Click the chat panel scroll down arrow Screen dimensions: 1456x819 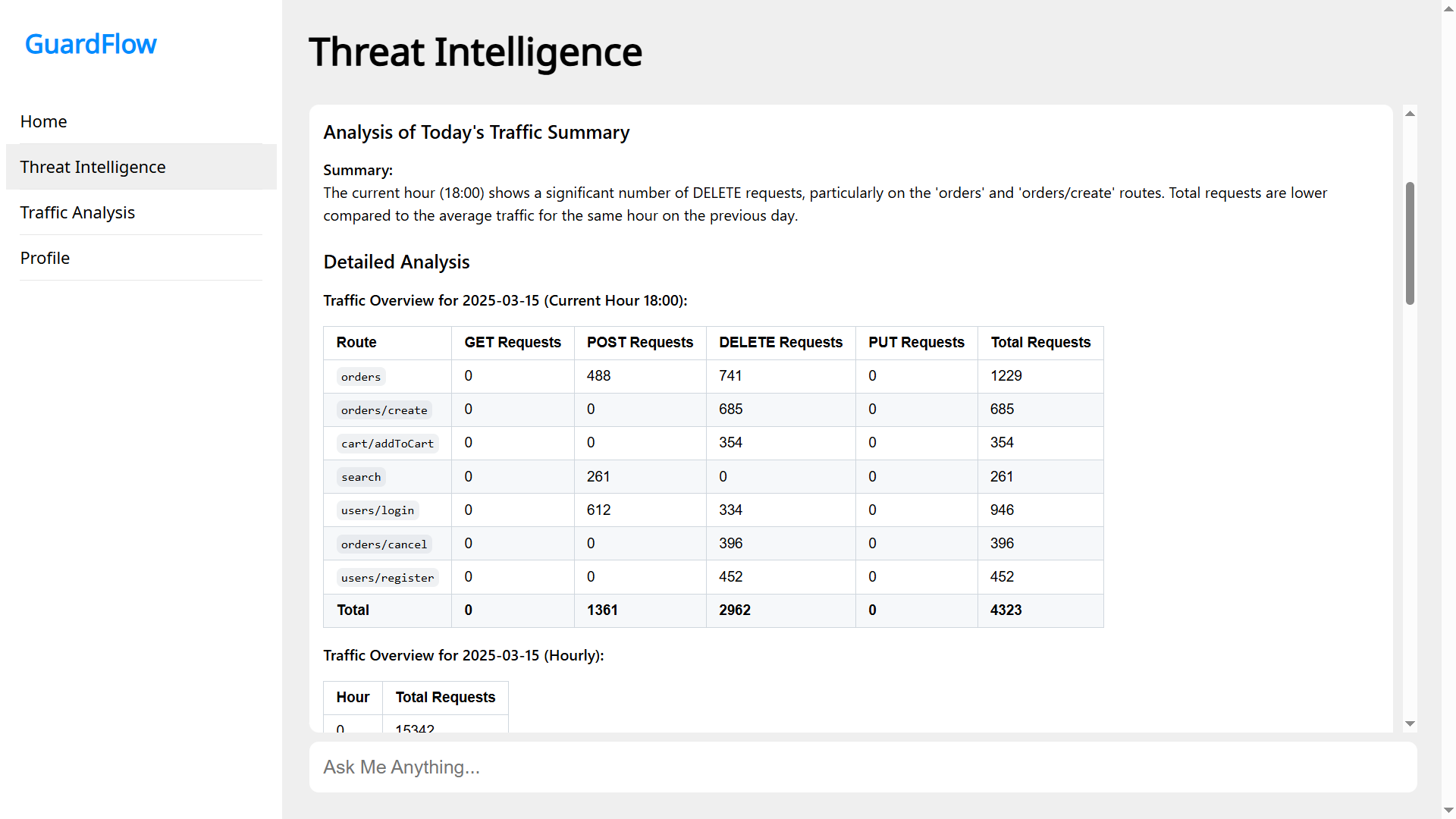click(x=1410, y=723)
